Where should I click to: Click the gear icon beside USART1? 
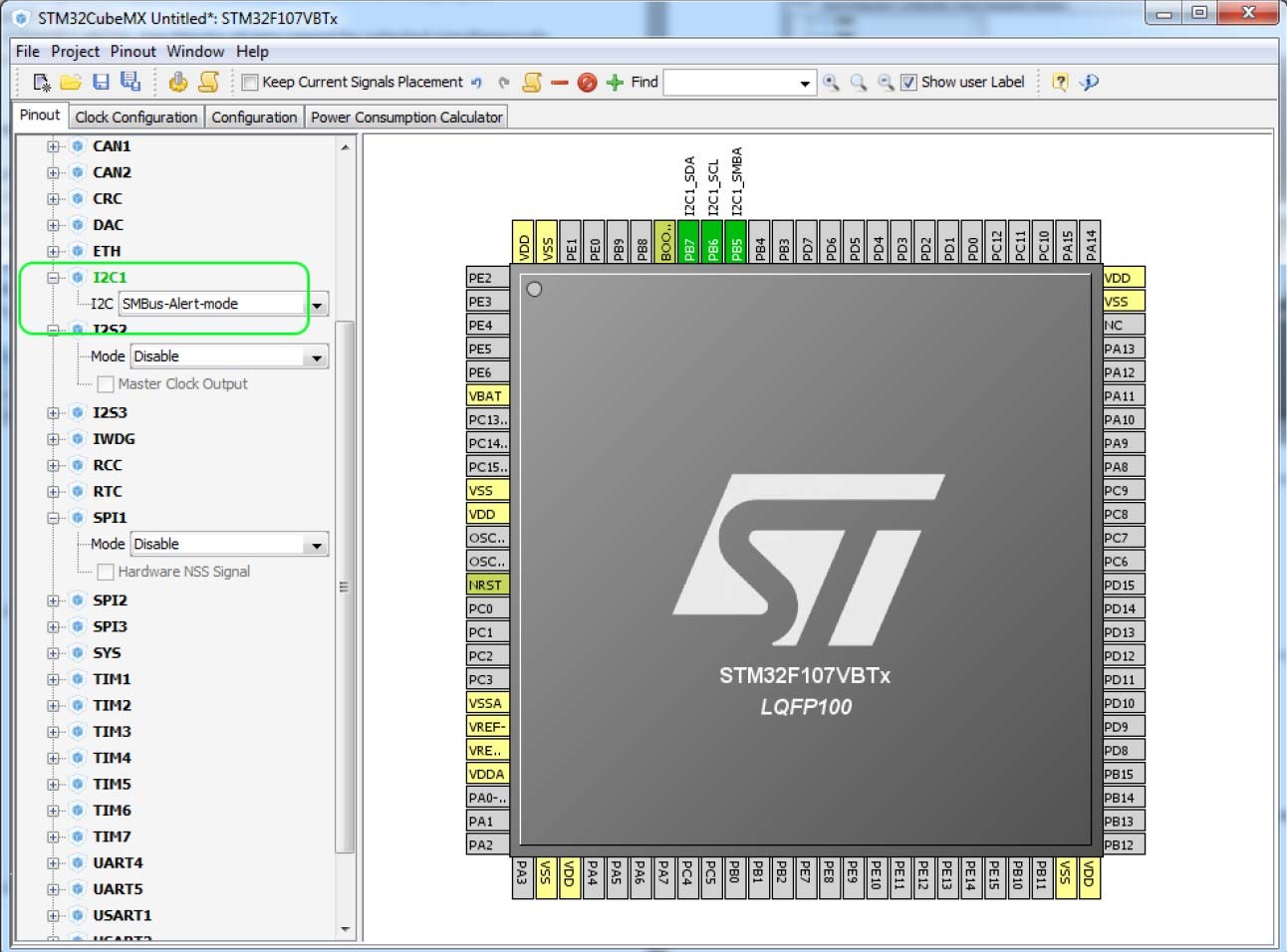pyautogui.click(x=77, y=915)
